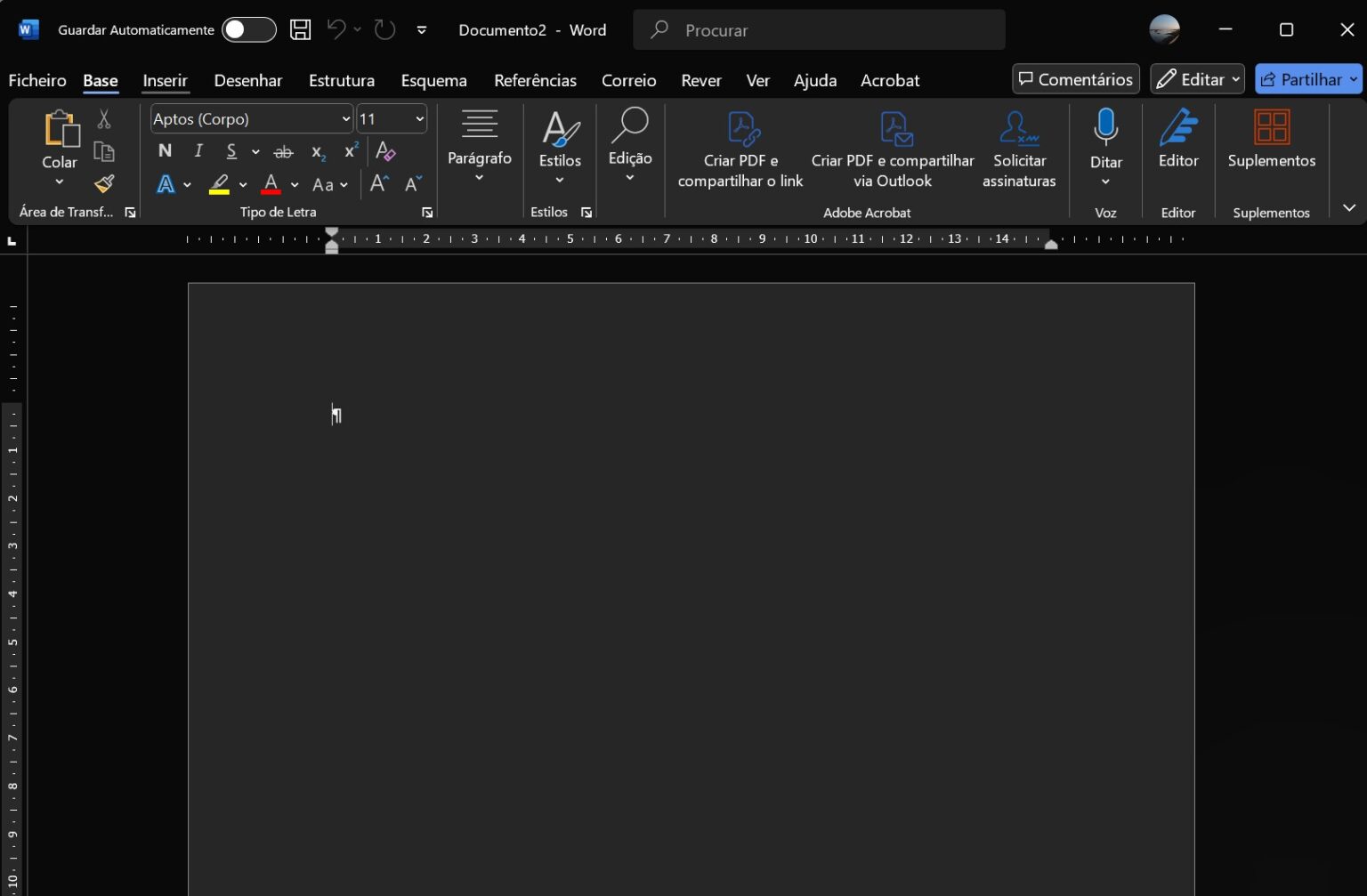This screenshot has width=1367, height=896.
Task: Open the font name dropdown
Action: [345, 119]
